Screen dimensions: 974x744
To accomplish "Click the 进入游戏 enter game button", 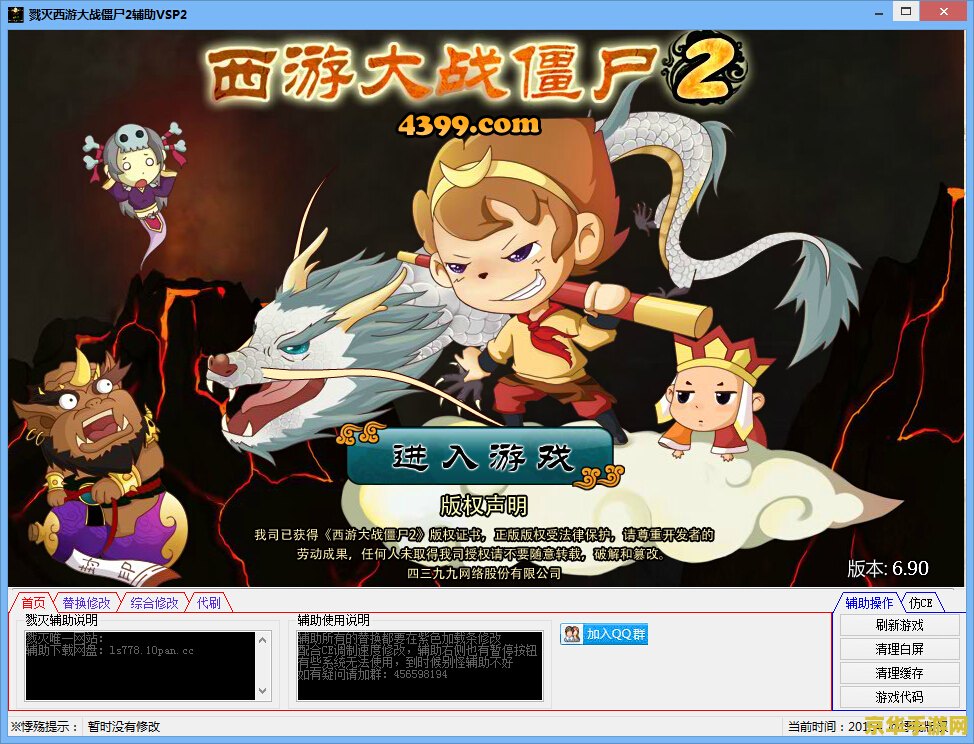I will [481, 457].
